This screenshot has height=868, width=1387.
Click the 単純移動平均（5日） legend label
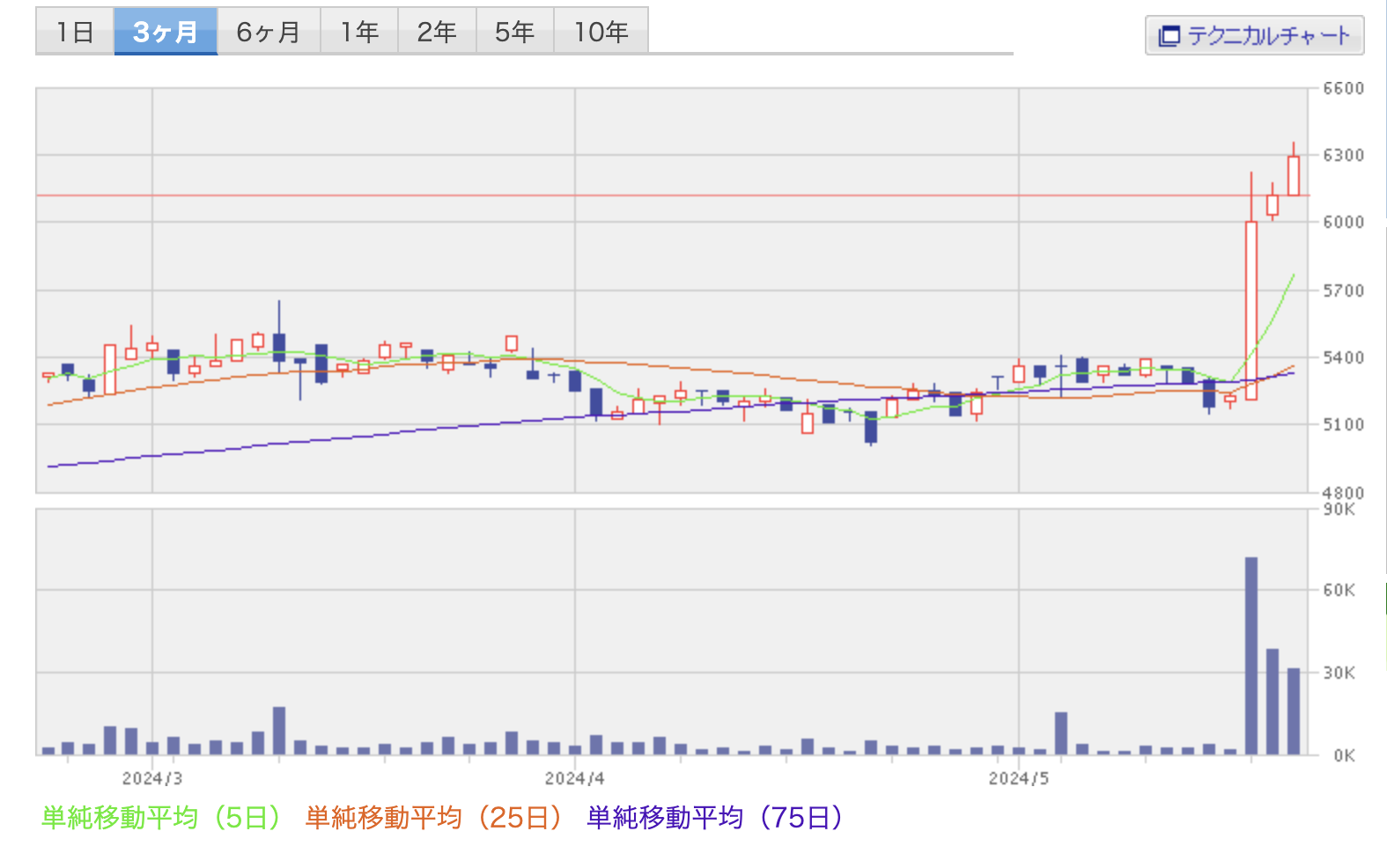pyautogui.click(x=161, y=818)
